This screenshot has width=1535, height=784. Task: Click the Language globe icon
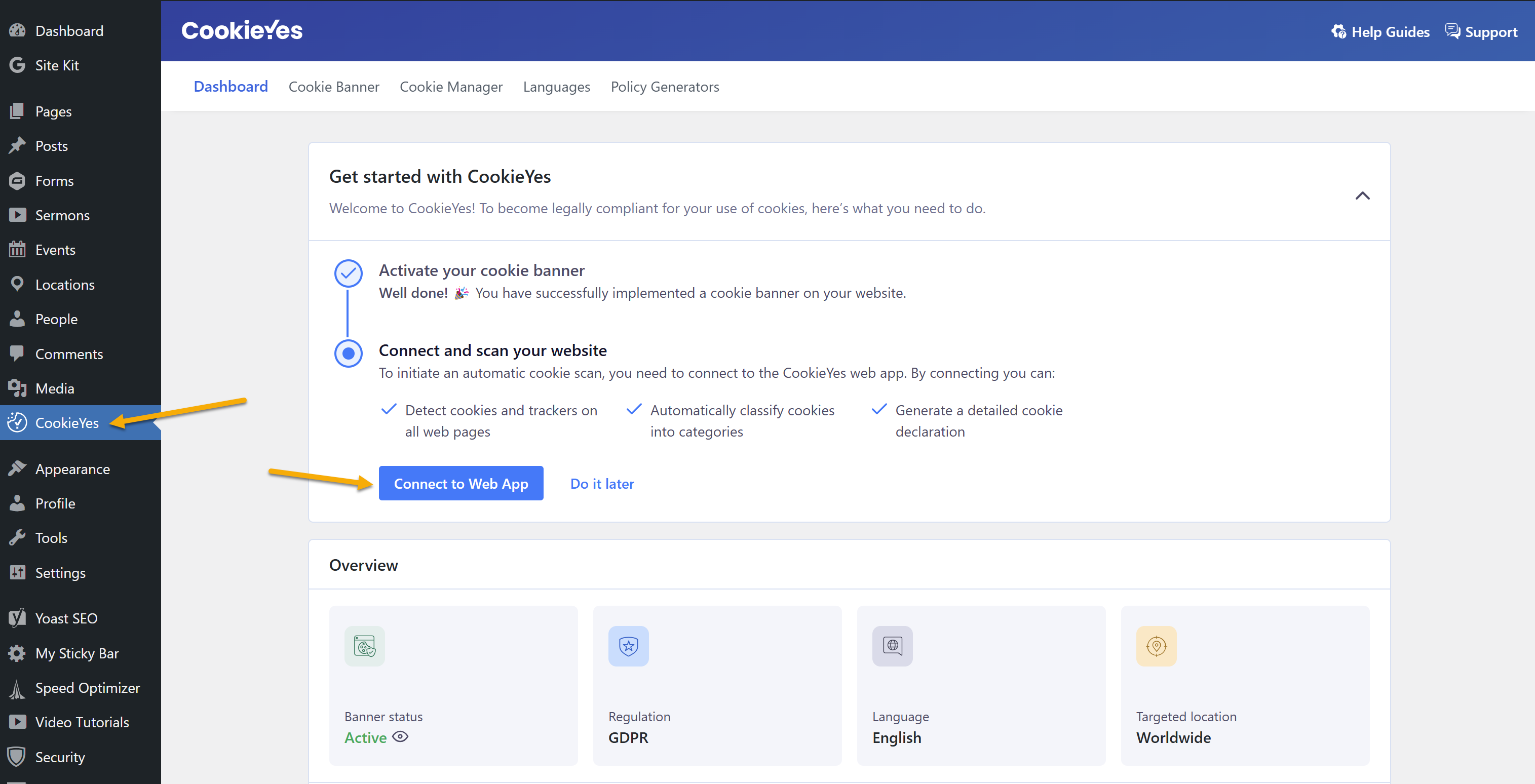point(892,646)
